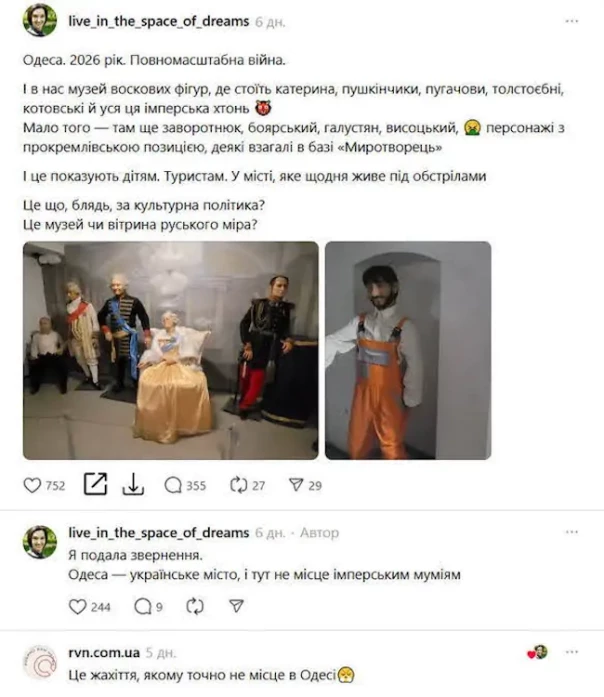Download the post using the download arrow icon

133,484
